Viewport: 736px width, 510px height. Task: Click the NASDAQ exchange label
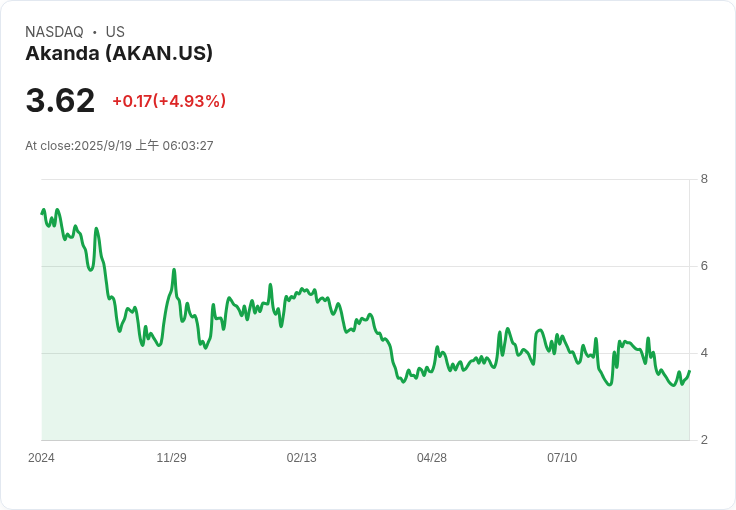54,32
